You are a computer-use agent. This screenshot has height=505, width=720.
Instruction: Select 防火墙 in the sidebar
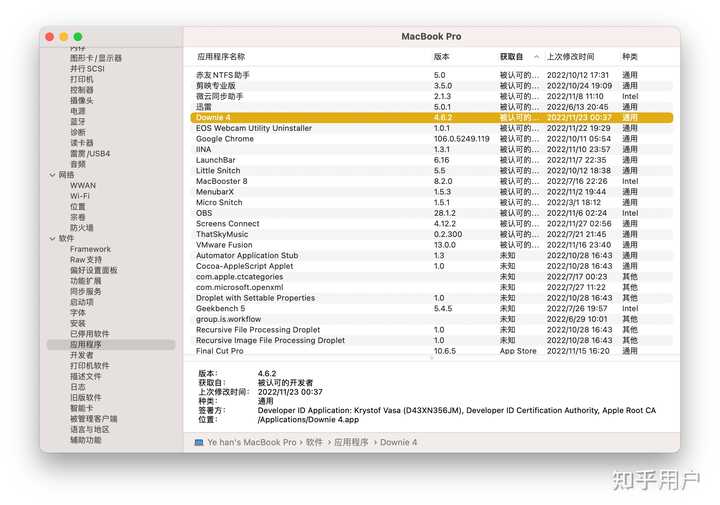[82, 228]
